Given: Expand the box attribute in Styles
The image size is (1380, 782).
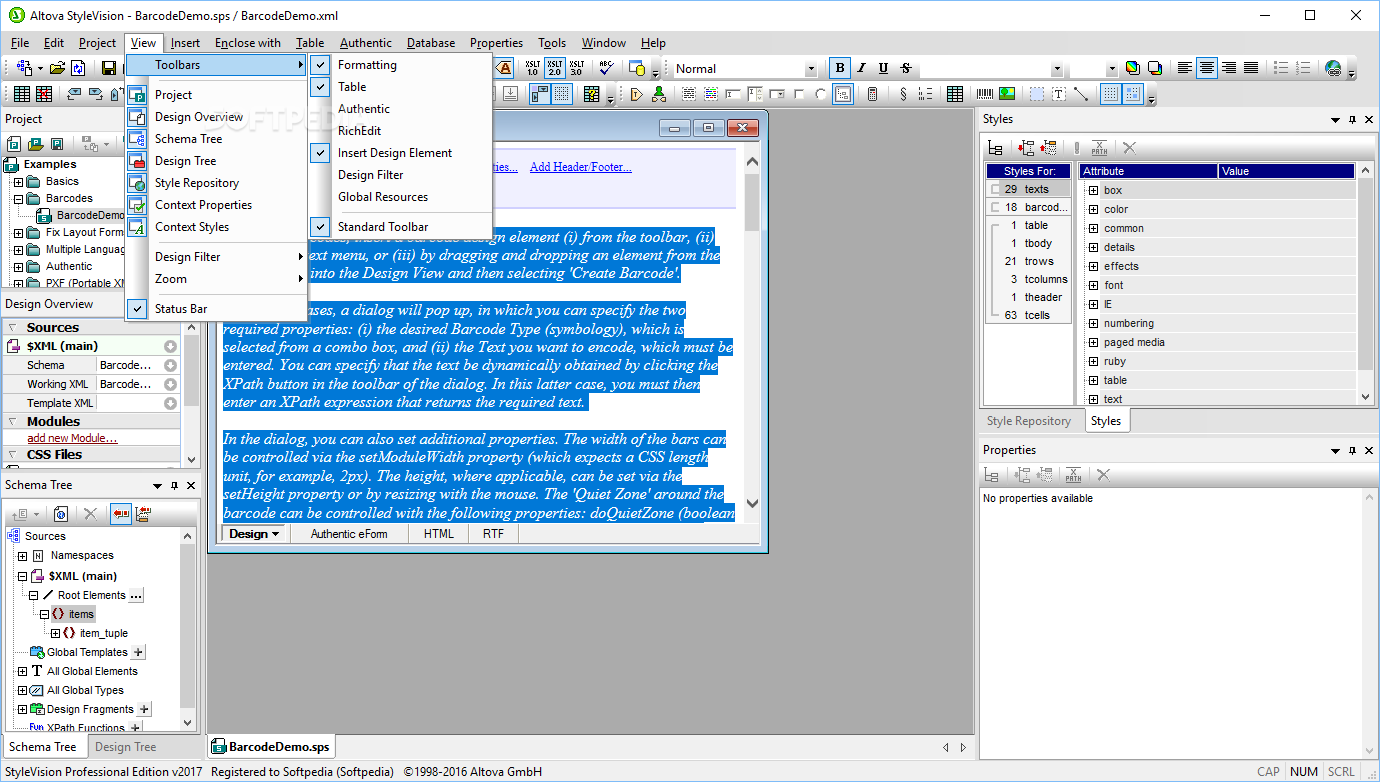Looking at the screenshot, I should [1093, 190].
